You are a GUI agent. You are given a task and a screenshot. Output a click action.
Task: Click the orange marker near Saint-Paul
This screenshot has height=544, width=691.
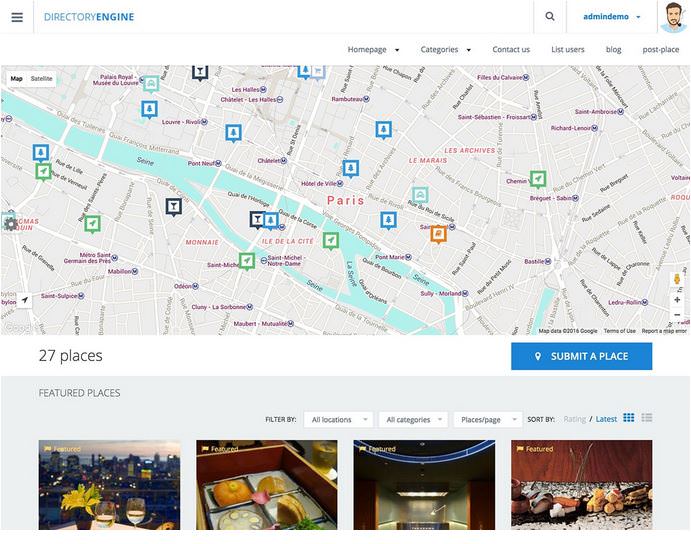tap(438, 234)
